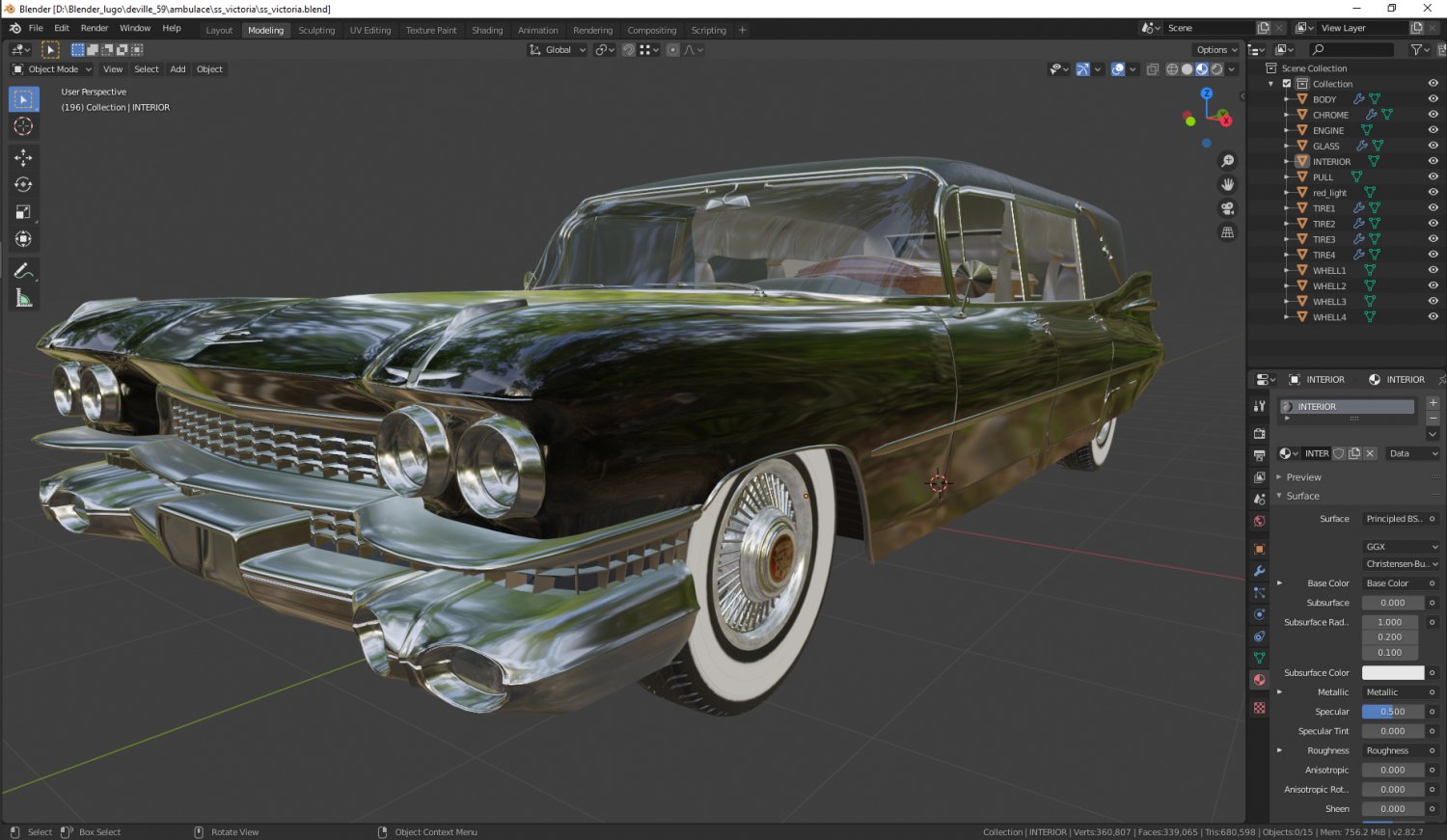Add a material slot with the plus button
The image size is (1447, 840).
click(x=1433, y=402)
